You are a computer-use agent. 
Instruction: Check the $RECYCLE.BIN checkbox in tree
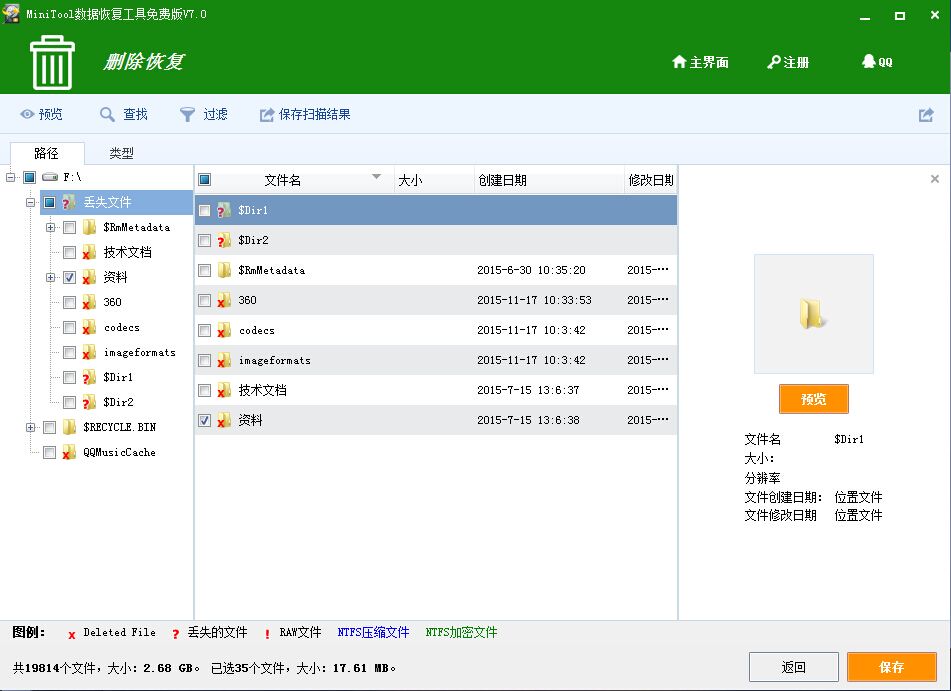pos(50,427)
